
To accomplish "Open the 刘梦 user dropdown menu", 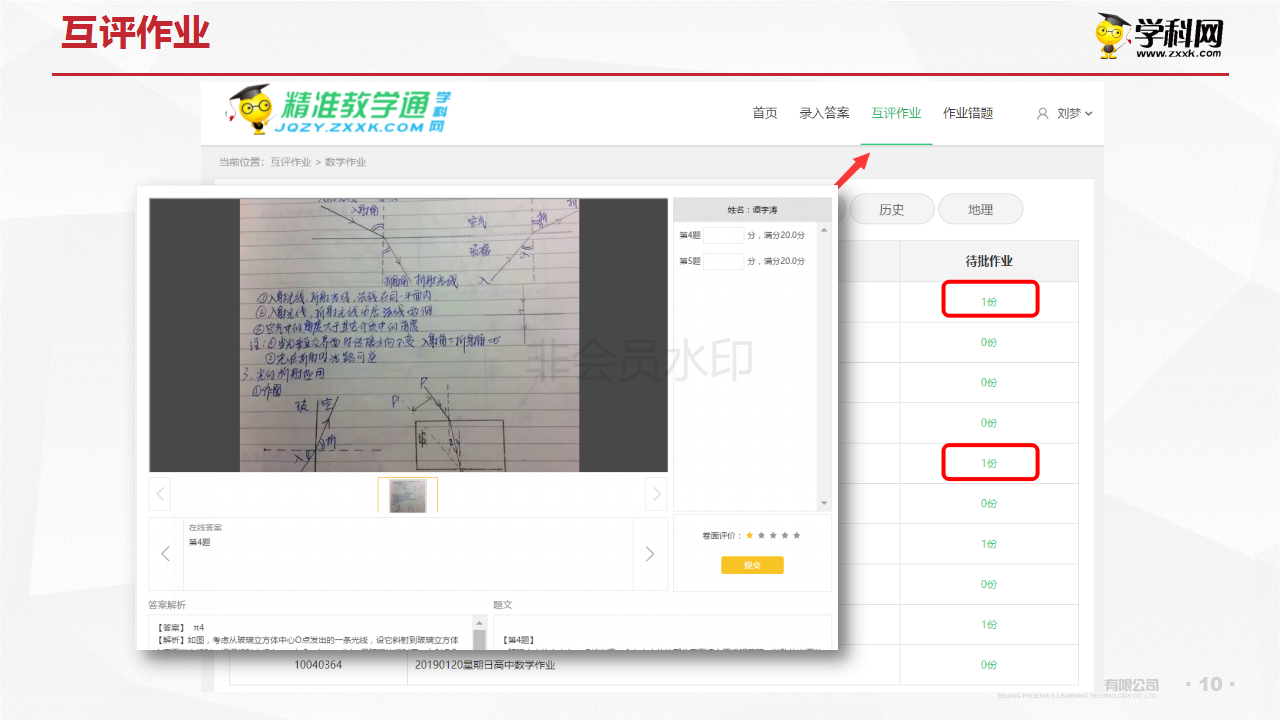I will [1074, 114].
